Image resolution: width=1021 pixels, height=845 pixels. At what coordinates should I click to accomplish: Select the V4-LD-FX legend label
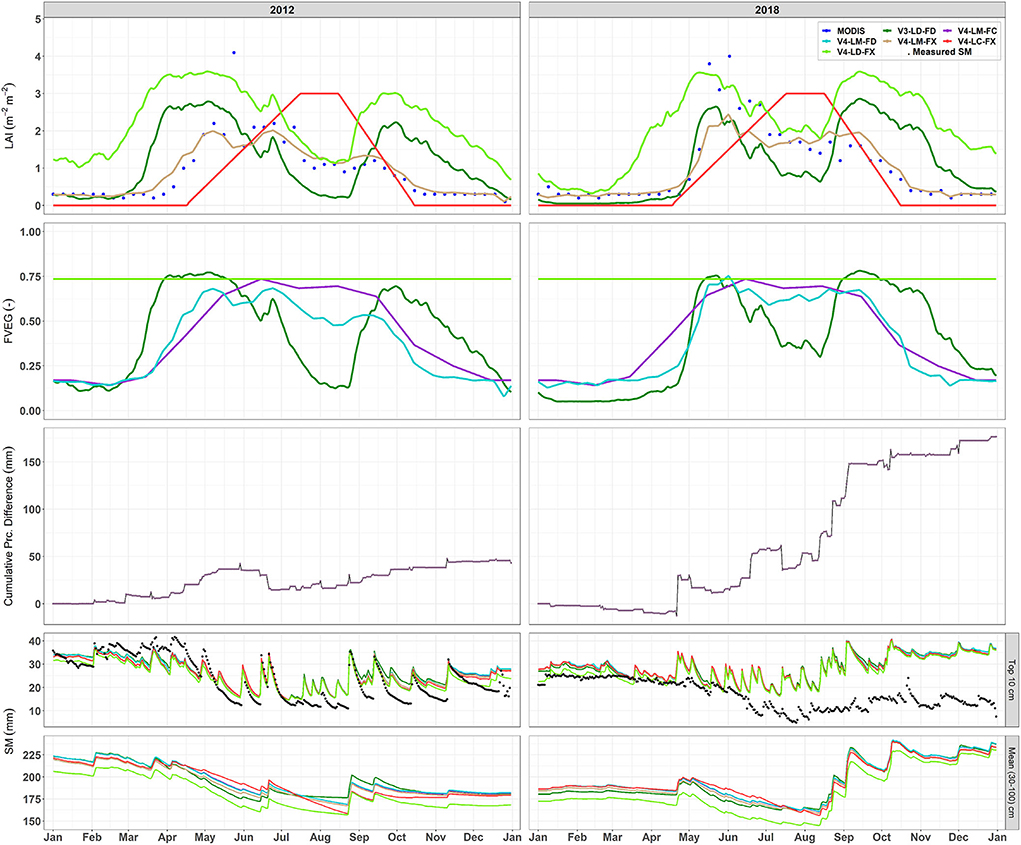click(x=856, y=52)
